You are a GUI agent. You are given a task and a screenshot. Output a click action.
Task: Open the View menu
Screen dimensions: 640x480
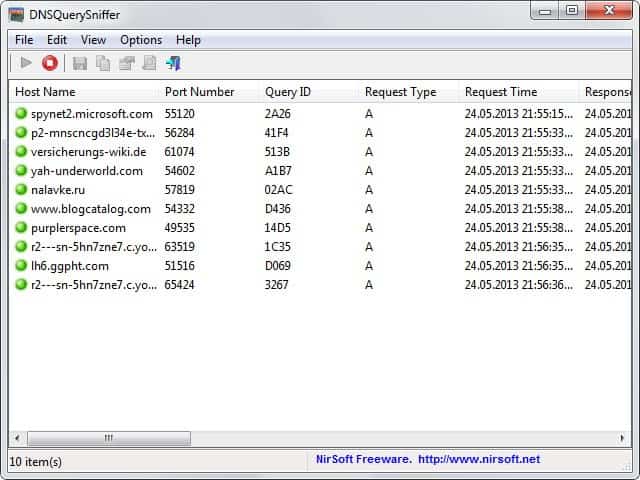point(93,40)
